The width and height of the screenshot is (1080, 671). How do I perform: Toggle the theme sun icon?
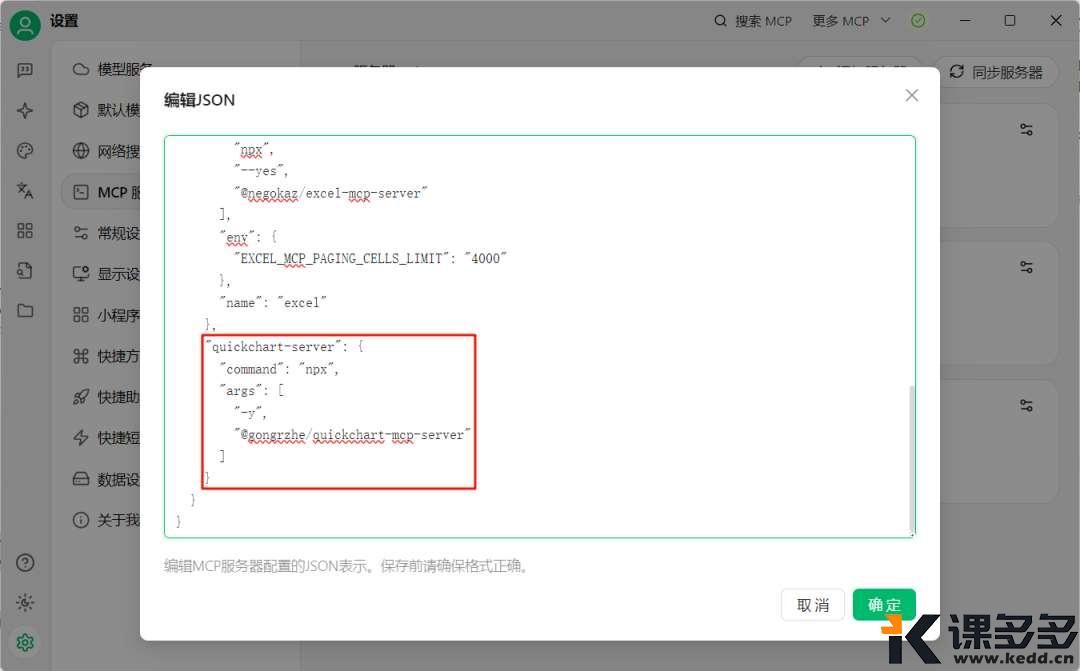[25, 603]
